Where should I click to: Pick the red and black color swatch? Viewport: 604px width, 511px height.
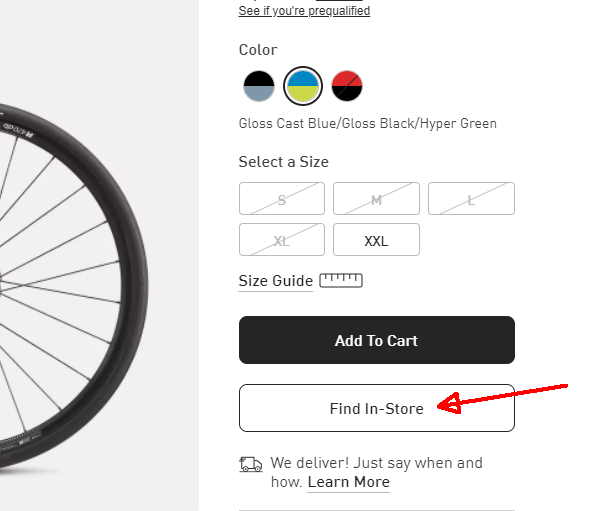coord(347,86)
